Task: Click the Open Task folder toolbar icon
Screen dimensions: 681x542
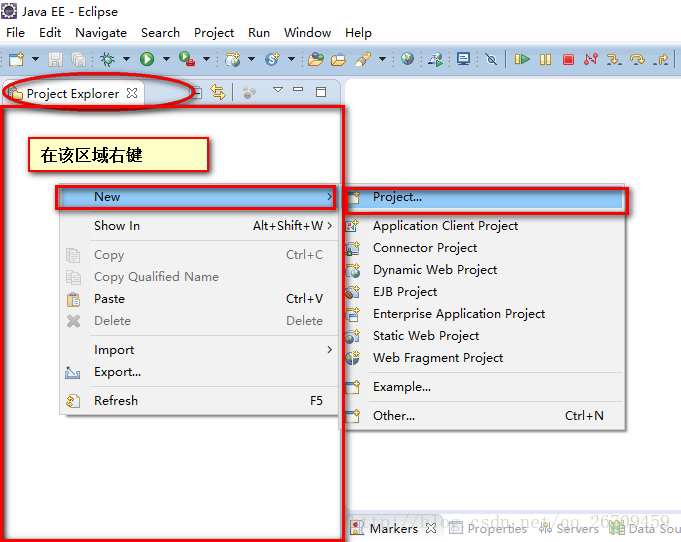Action: 338,59
